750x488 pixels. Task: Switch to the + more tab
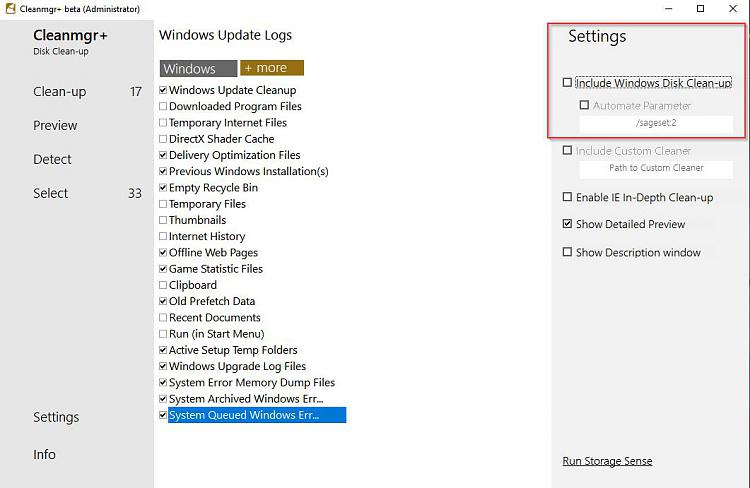coord(272,68)
